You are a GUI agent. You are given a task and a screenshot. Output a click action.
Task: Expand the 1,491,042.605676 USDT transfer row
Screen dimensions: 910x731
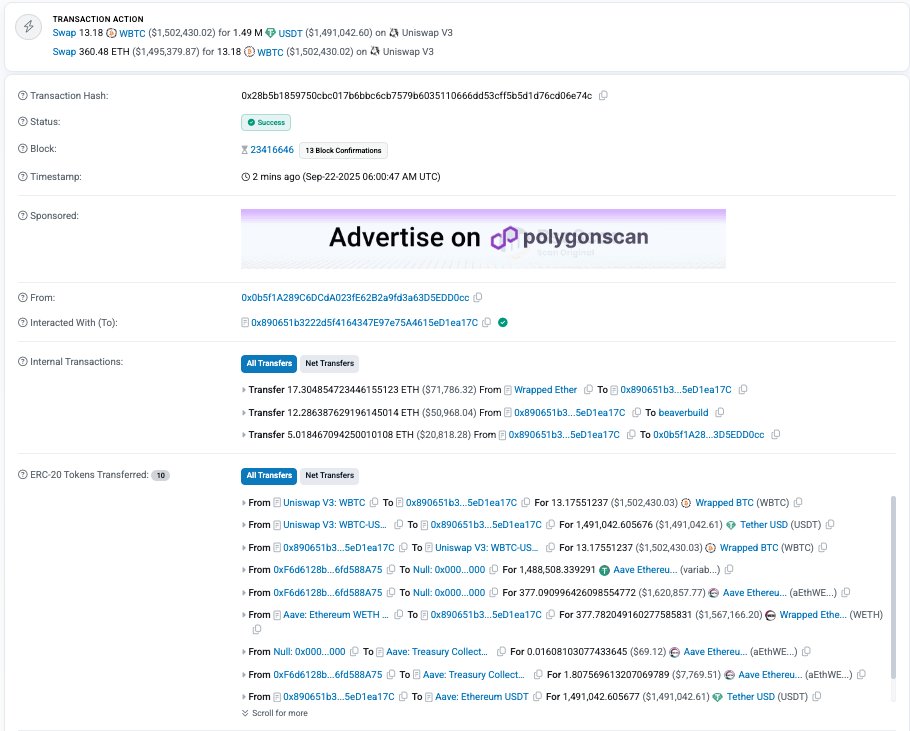[x=244, y=525]
